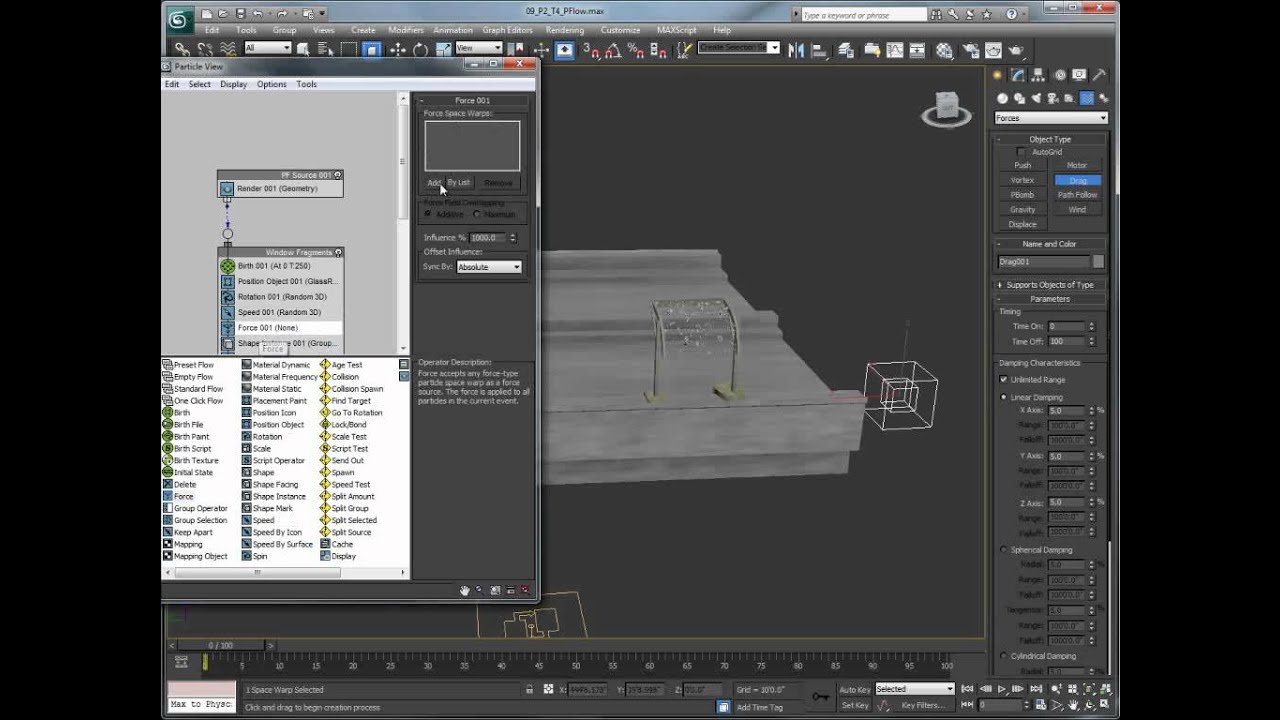Open the Create Selection Set dropdown
Image resolution: width=1280 pixels, height=720 pixels.
[x=739, y=47]
